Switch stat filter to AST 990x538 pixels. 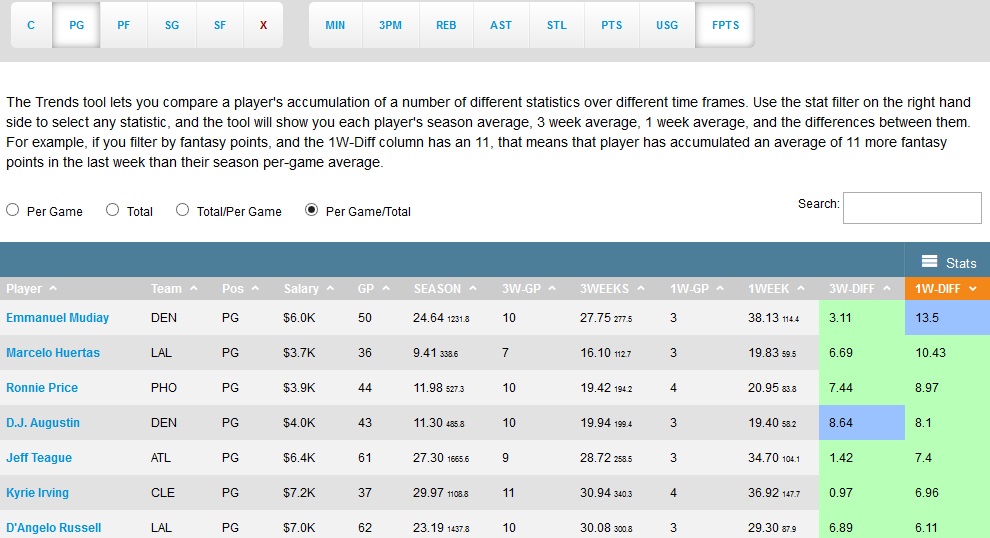pos(501,25)
